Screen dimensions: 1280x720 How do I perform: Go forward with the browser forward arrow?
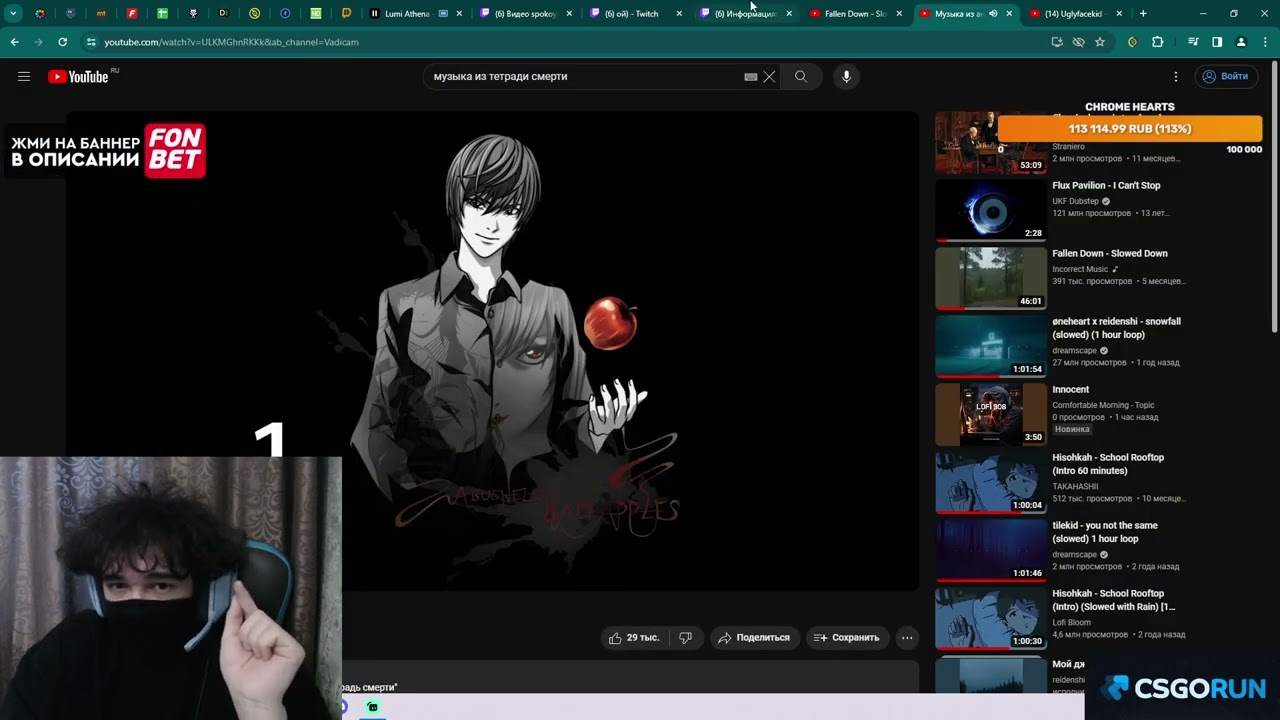[38, 42]
